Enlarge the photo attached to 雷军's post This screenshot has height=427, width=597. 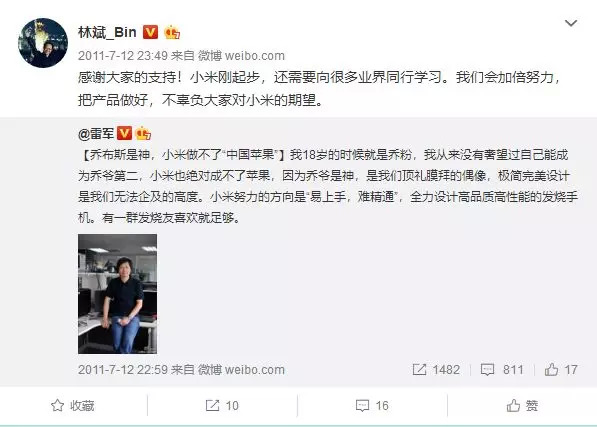pos(117,294)
